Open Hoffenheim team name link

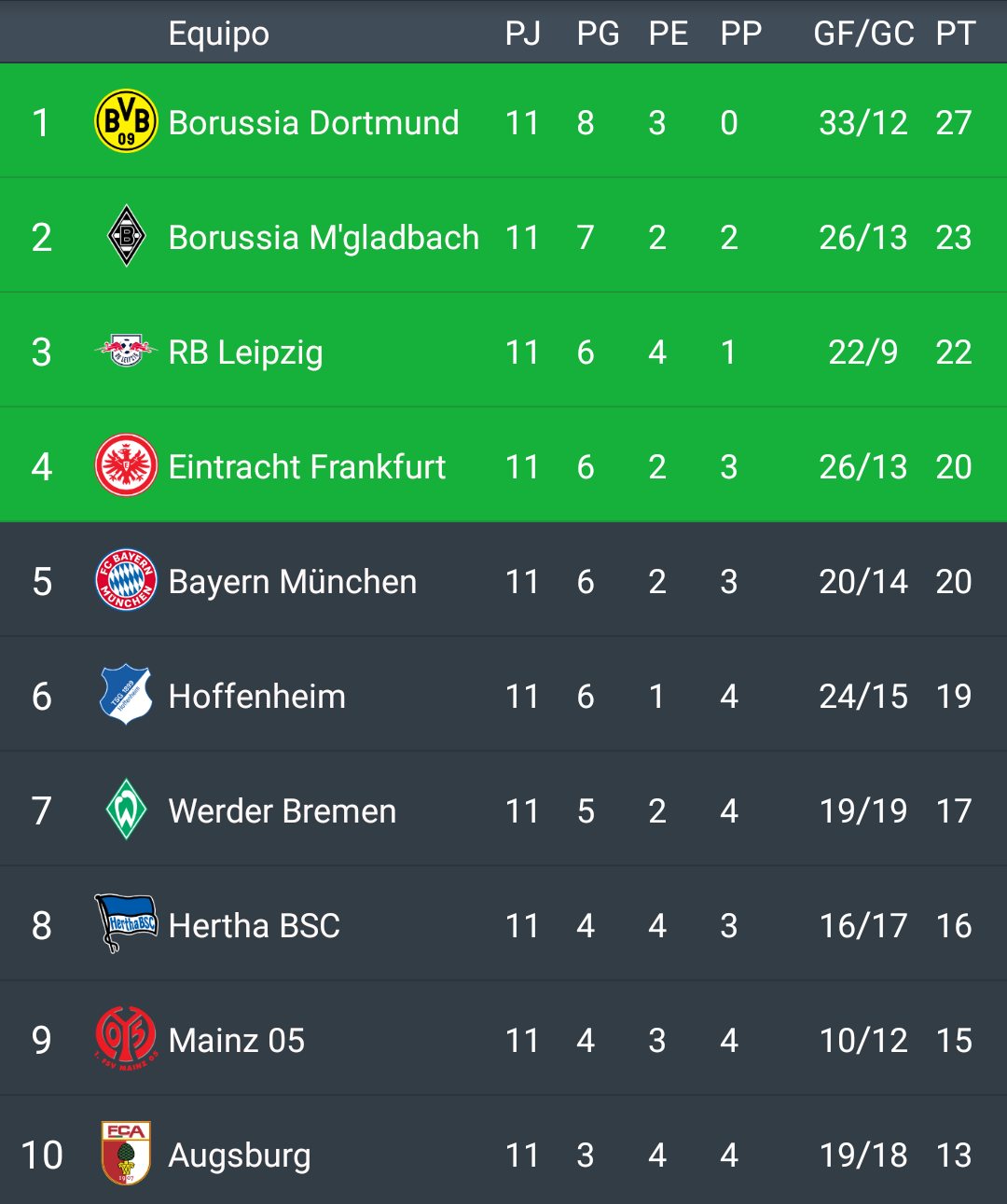pyautogui.click(x=256, y=696)
